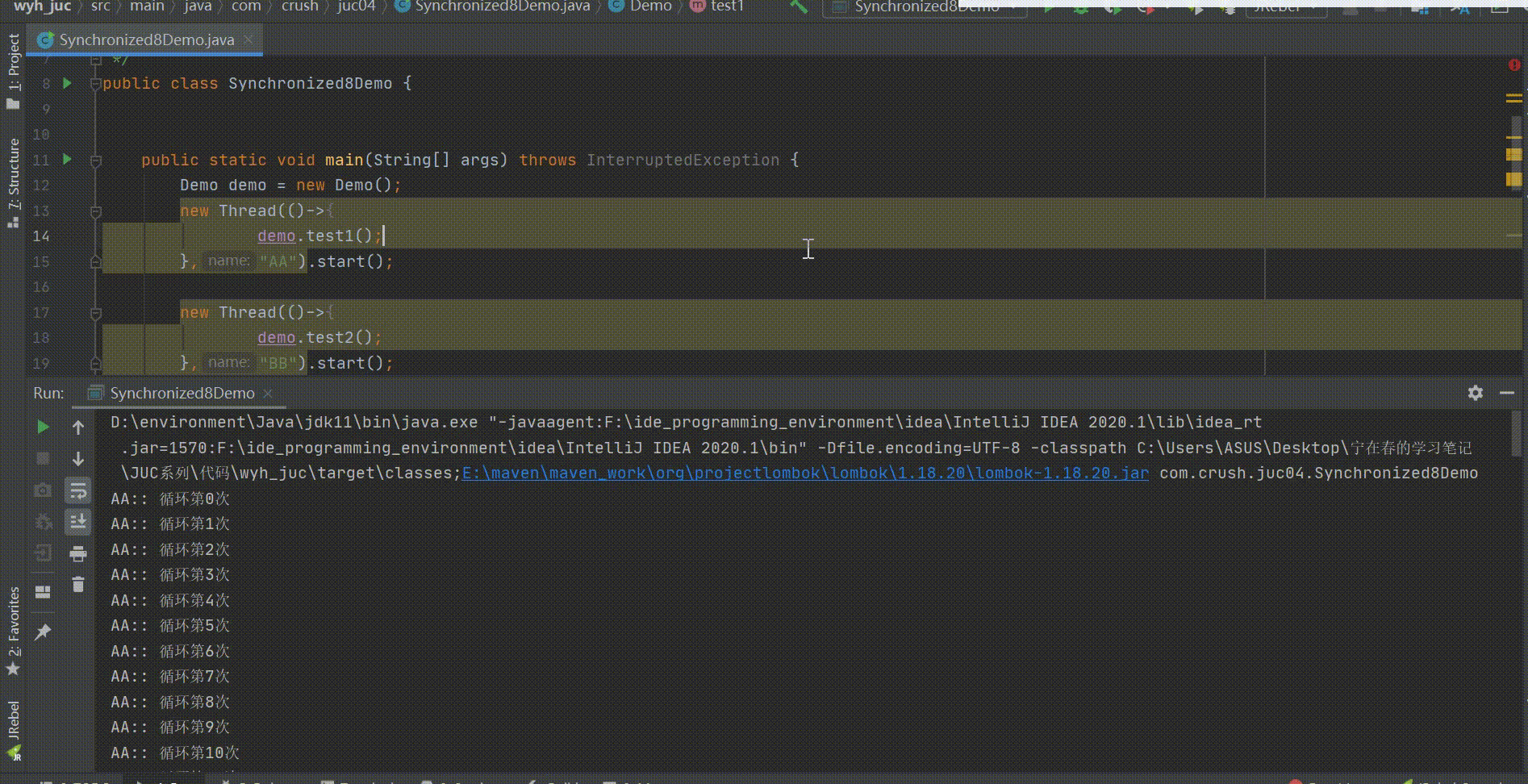Toggle Soft-Wrap in the console
1528x784 pixels.
click(78, 490)
